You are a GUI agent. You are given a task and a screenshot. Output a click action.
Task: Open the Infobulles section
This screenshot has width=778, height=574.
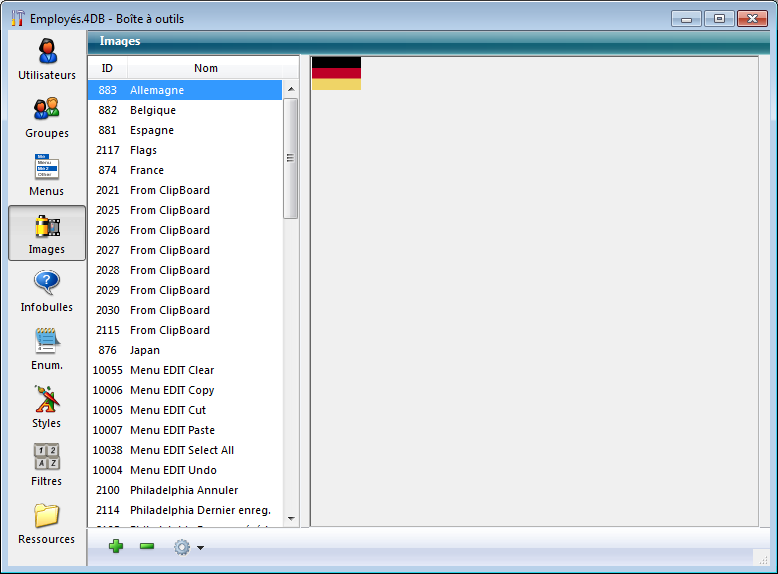[47, 291]
